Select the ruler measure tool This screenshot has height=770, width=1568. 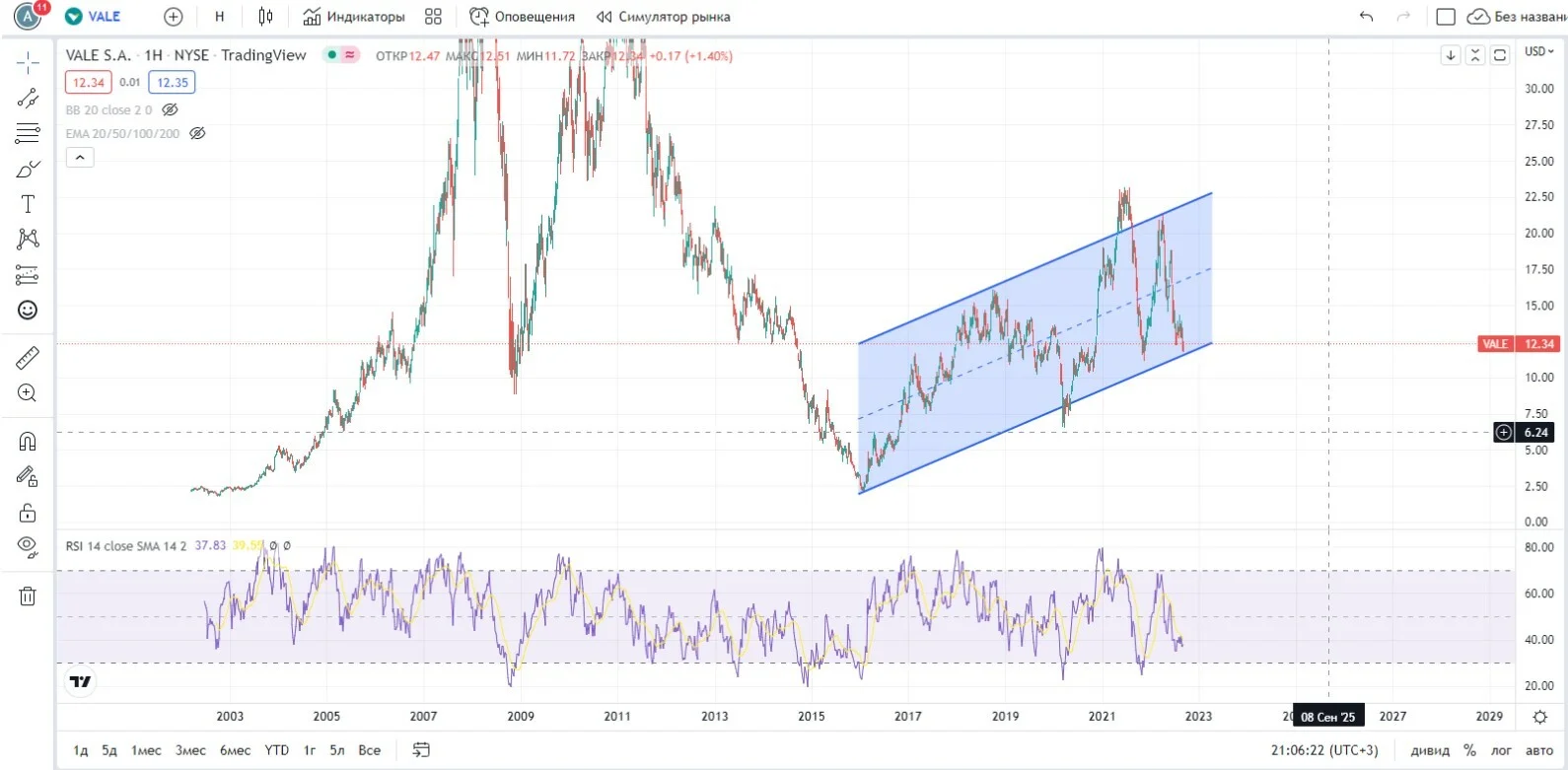click(28, 358)
